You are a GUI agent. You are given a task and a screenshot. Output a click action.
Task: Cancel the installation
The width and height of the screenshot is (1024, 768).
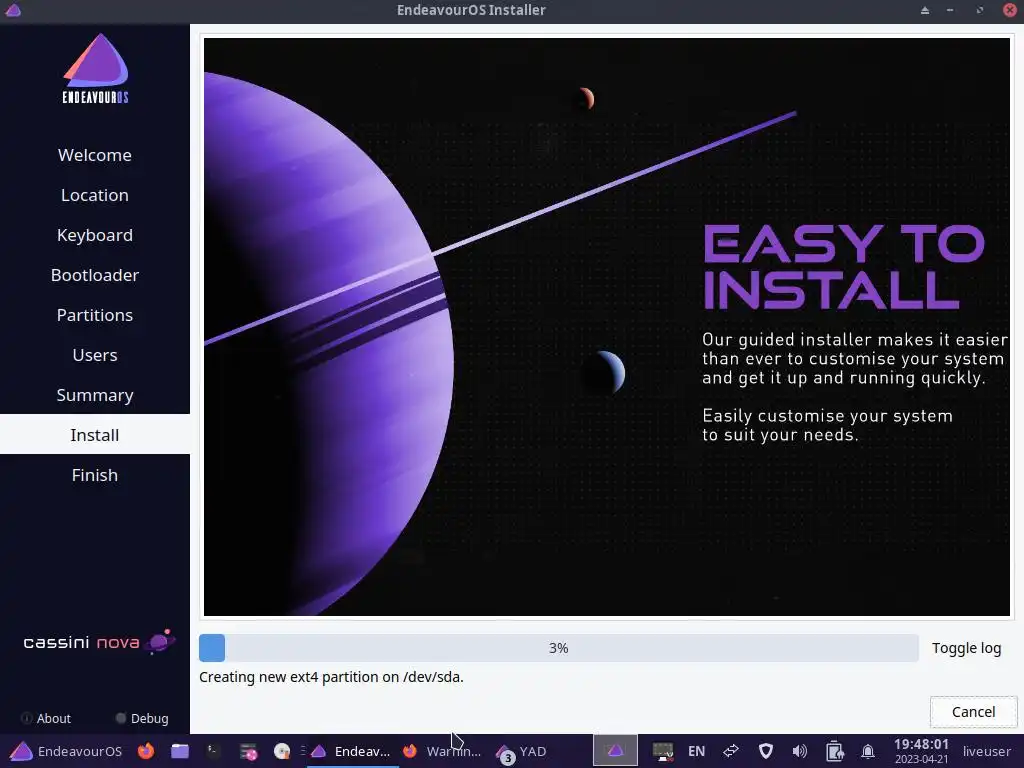tap(973, 712)
